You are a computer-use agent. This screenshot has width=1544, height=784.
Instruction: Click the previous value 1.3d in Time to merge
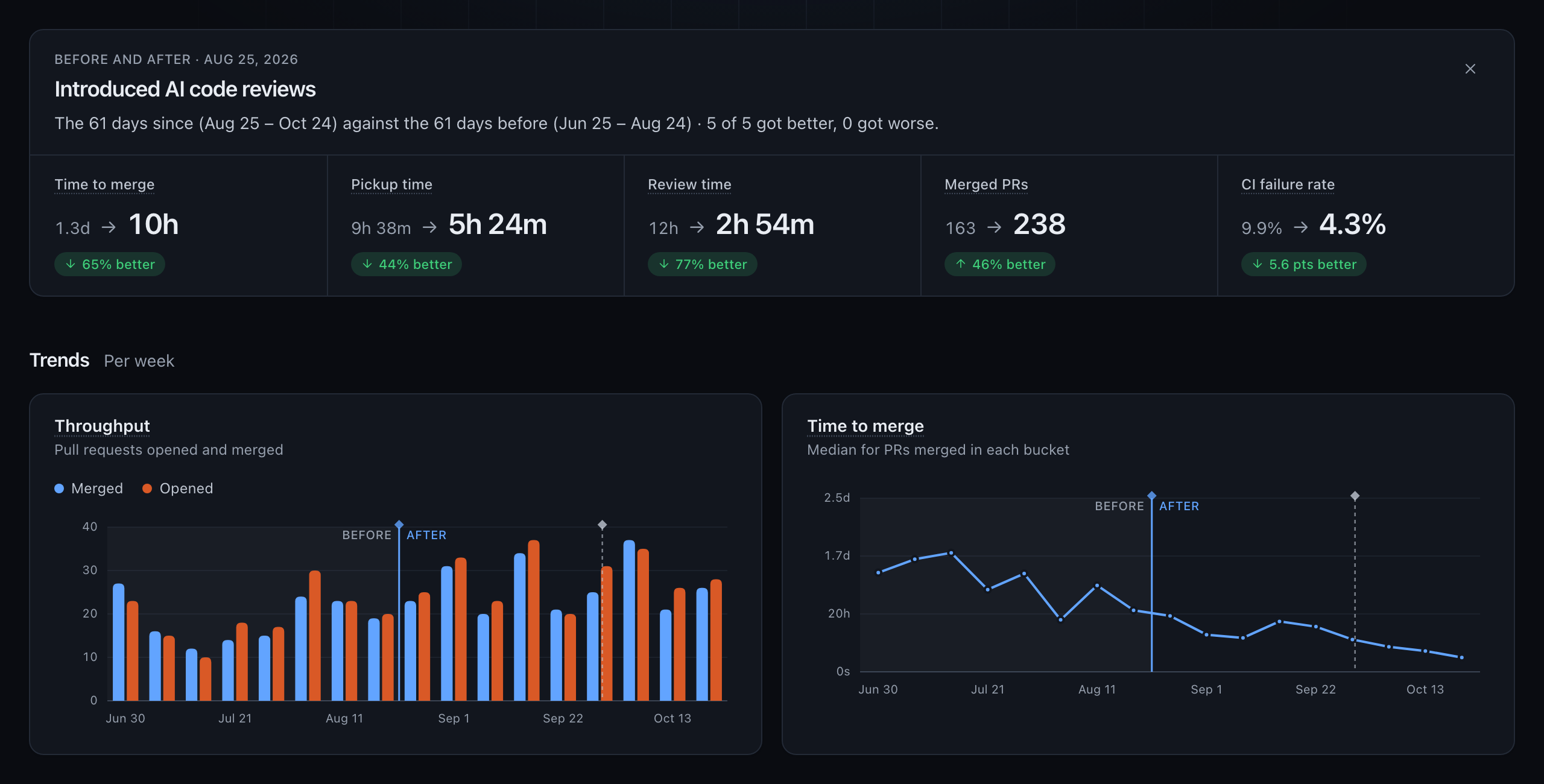click(x=72, y=228)
